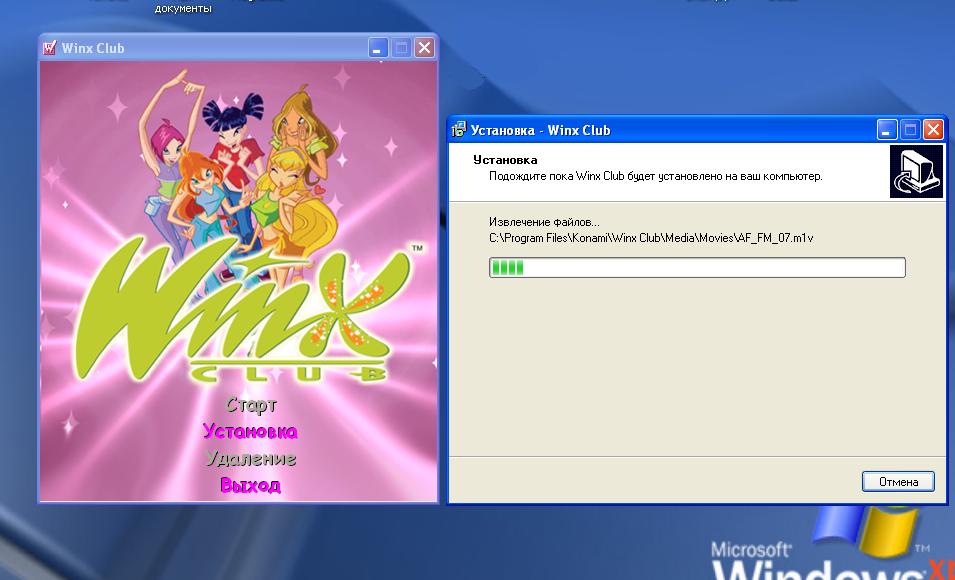Screen dimensions: 955x580
Task: Choose Установка in the Winx Club menu
Action: tap(250, 431)
